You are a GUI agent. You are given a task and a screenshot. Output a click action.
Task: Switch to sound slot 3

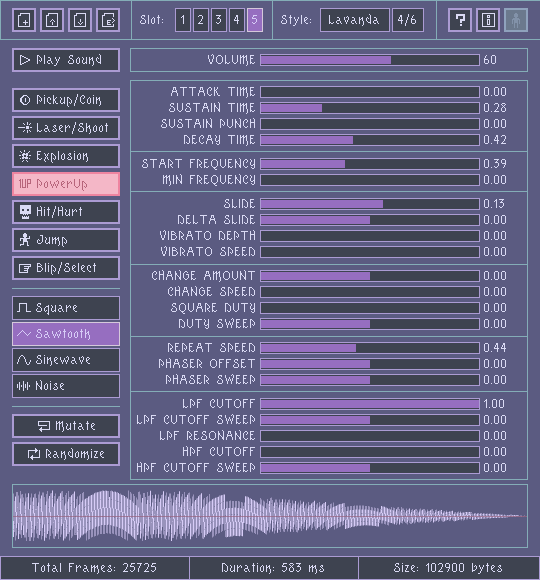tap(219, 20)
